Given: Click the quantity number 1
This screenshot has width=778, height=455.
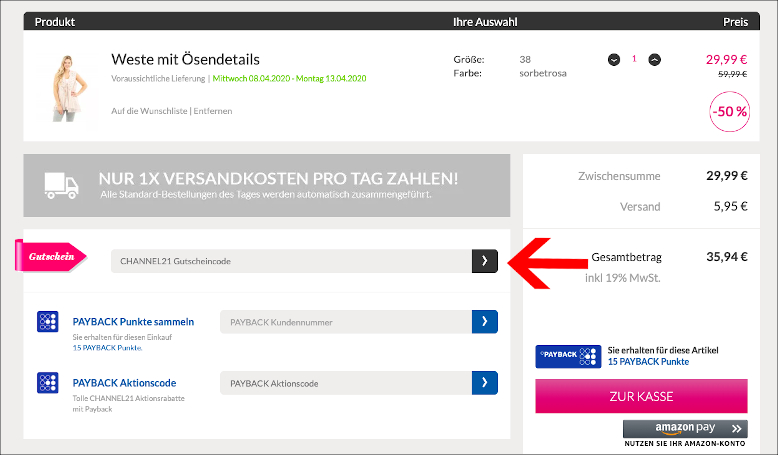Looking at the screenshot, I should pos(634,59).
